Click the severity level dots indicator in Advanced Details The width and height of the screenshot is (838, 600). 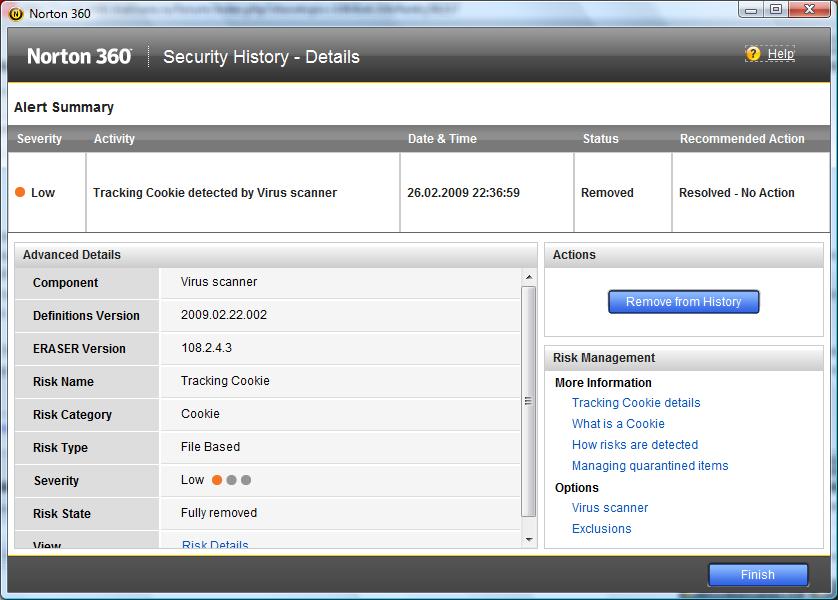click(231, 480)
